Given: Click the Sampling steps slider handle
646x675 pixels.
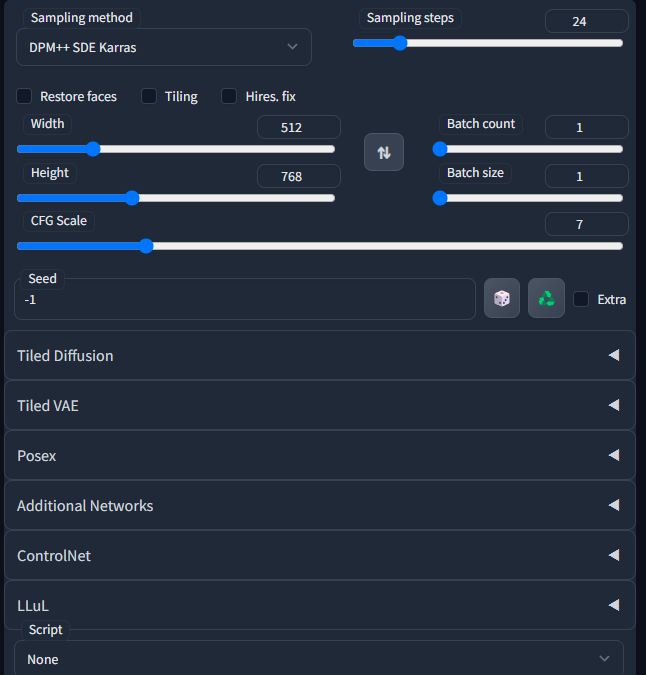Looking at the screenshot, I should tap(400, 43).
